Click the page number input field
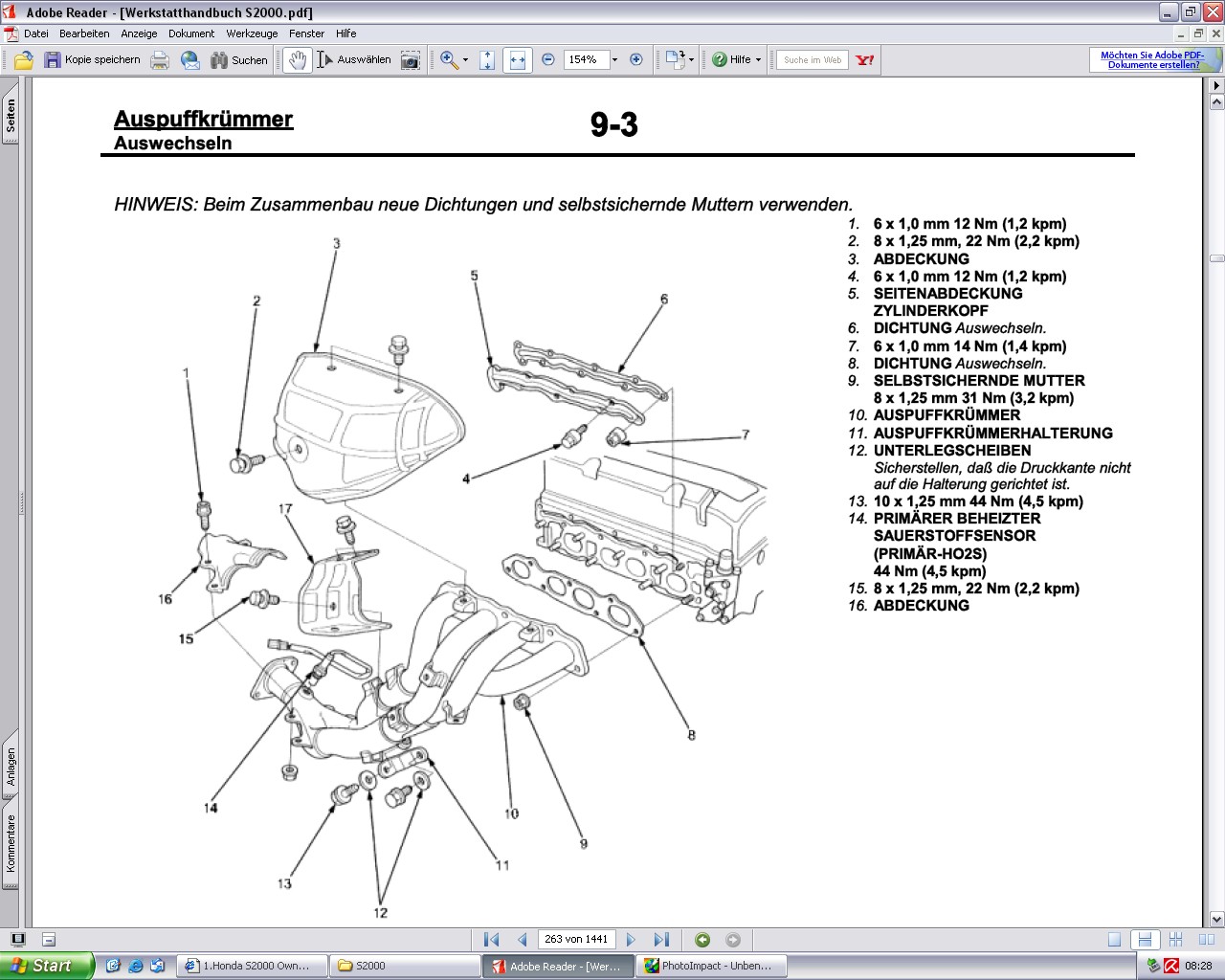The height and width of the screenshot is (980, 1225). click(x=576, y=939)
